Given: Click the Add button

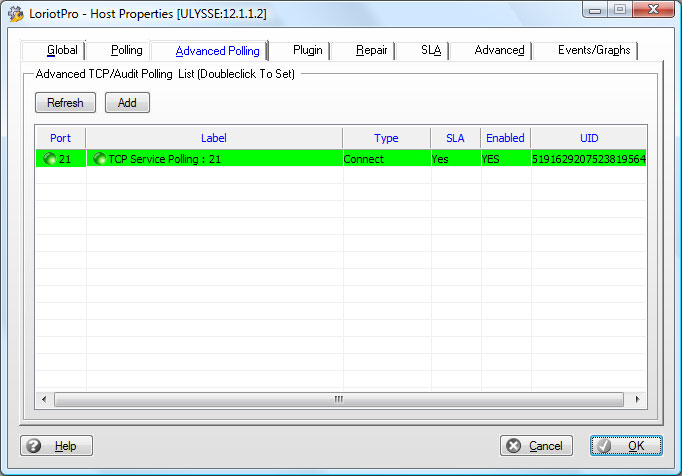Looking at the screenshot, I should [x=127, y=103].
